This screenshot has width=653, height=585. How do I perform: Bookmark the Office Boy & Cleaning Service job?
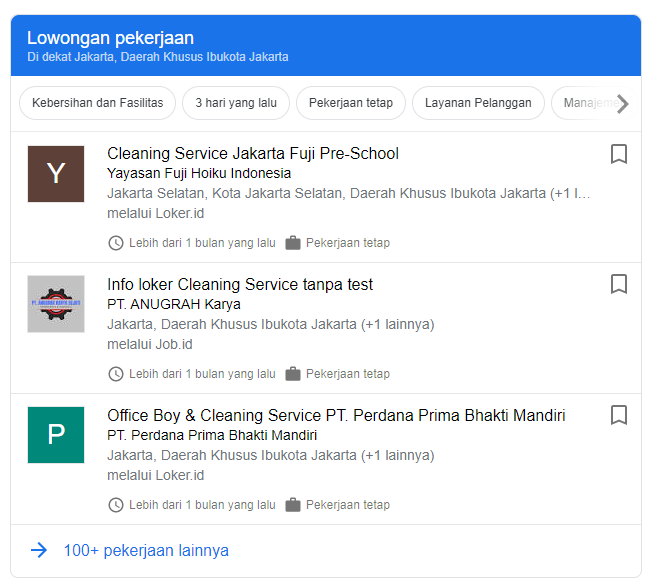click(x=618, y=415)
